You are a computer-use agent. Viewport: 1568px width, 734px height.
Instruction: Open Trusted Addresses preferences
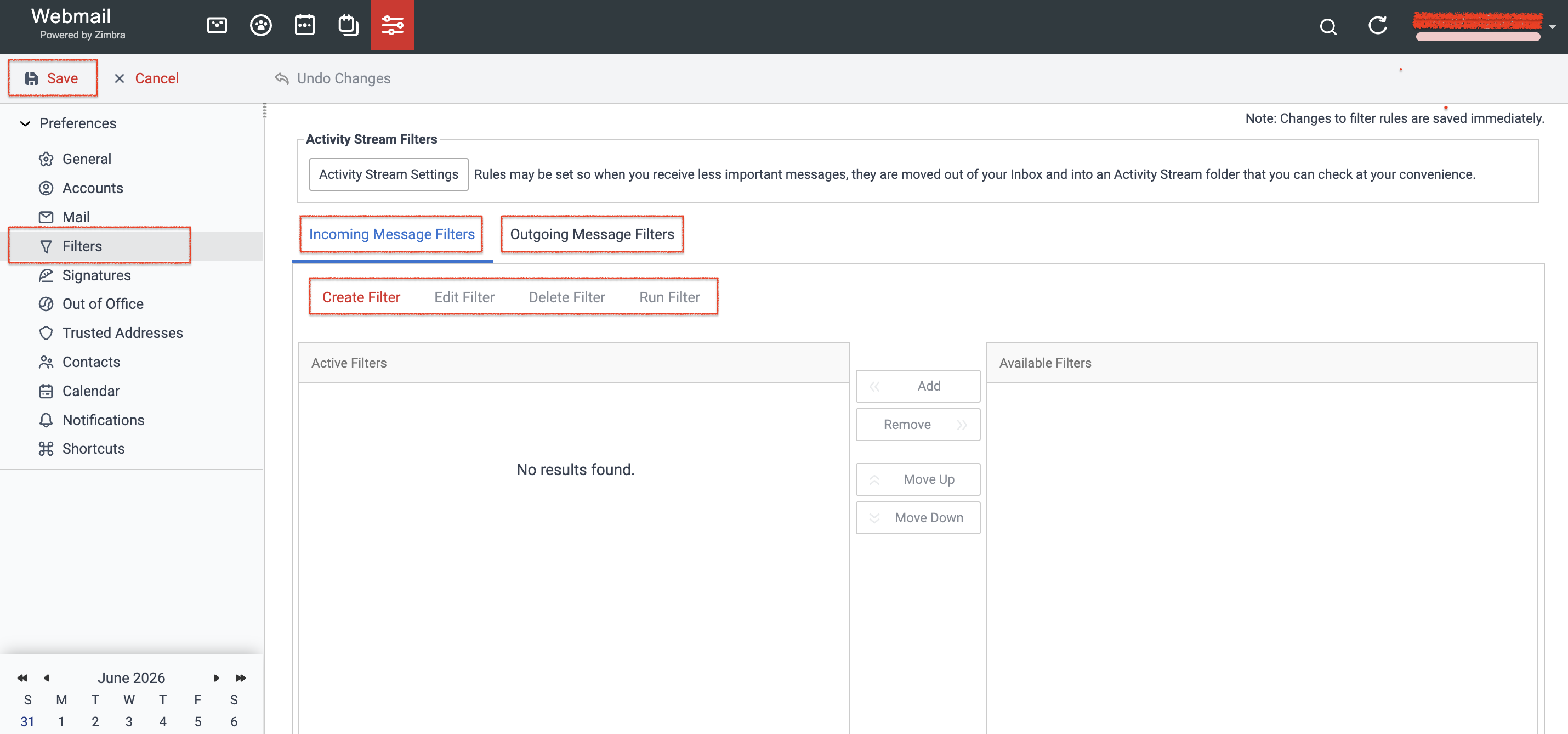pos(122,332)
